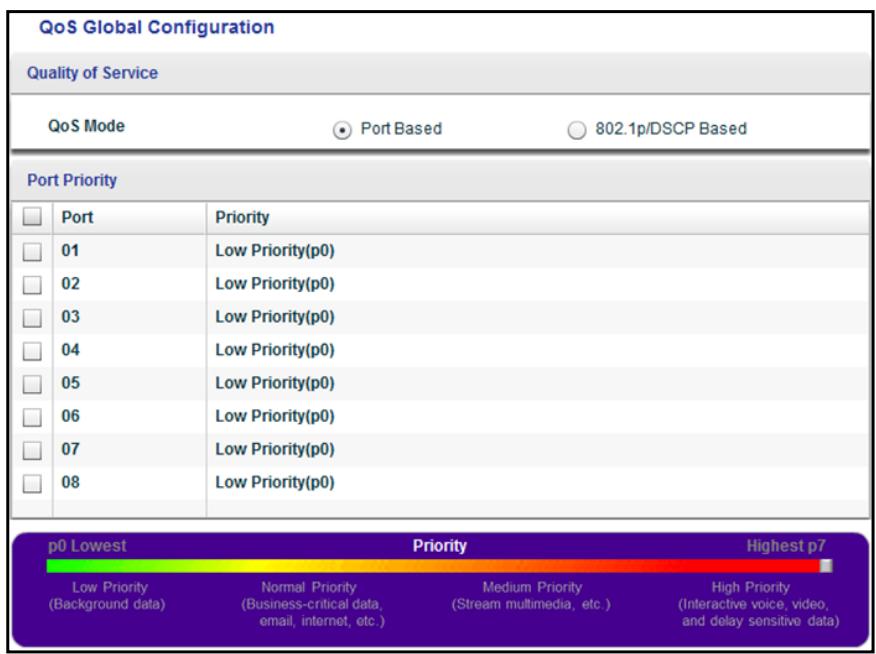The width and height of the screenshot is (876, 654).
Task: Click Low Priority(p0) value for port 04
Action: tap(275, 350)
